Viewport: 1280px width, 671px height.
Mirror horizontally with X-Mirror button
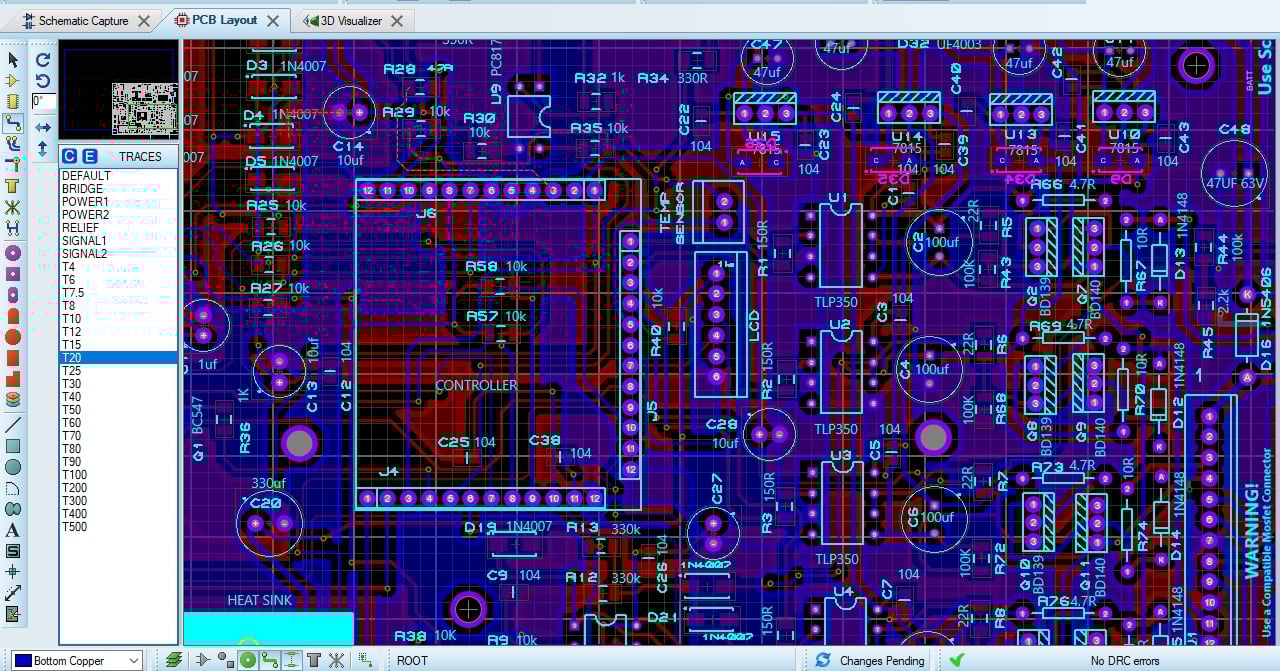(43, 127)
